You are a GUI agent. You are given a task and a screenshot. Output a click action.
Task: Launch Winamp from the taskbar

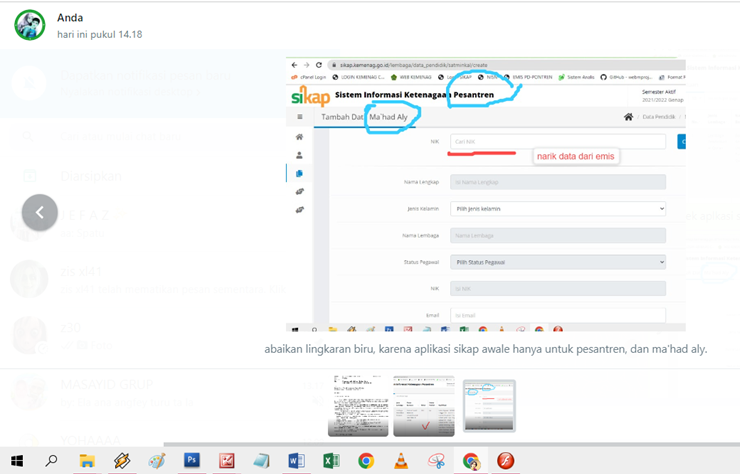(x=122, y=461)
